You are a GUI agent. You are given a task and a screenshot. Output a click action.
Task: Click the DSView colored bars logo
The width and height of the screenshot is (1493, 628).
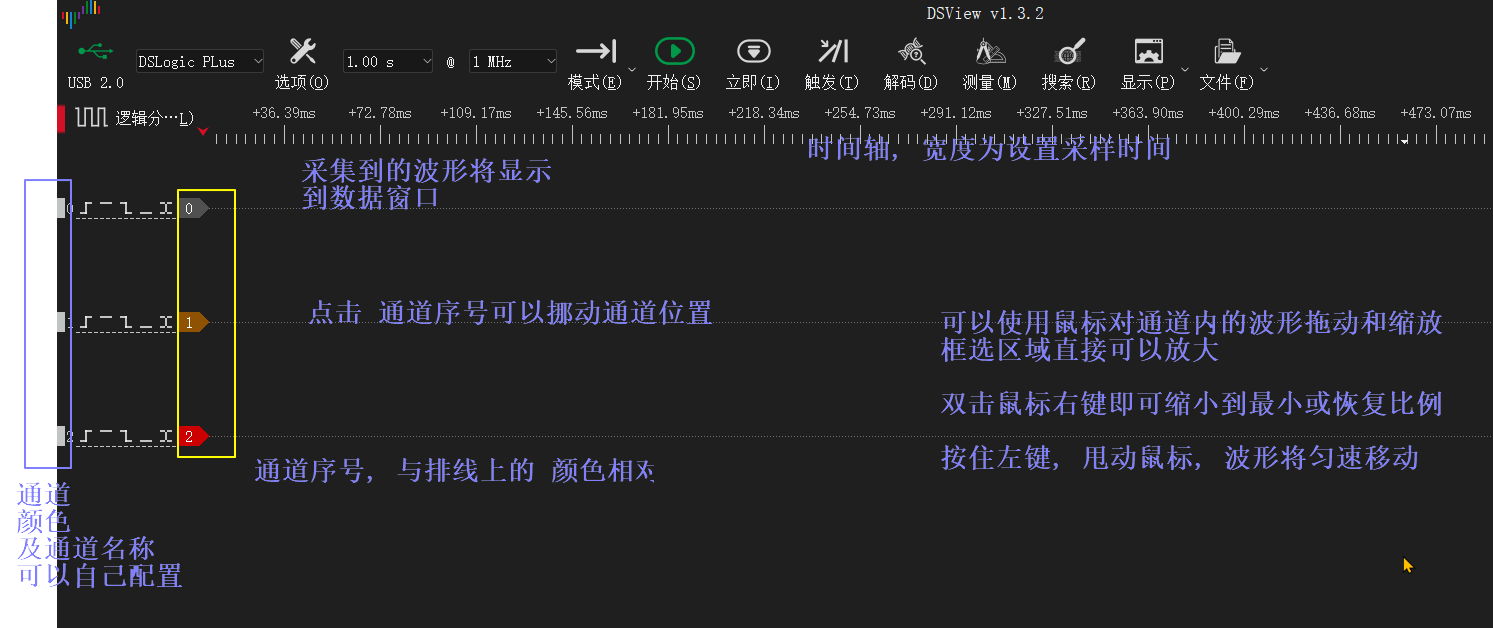click(x=81, y=13)
